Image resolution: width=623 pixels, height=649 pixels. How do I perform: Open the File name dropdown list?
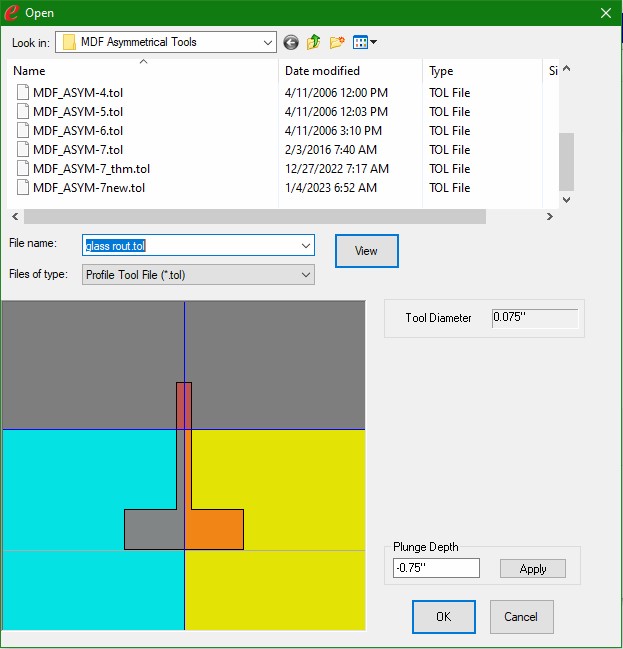click(305, 246)
